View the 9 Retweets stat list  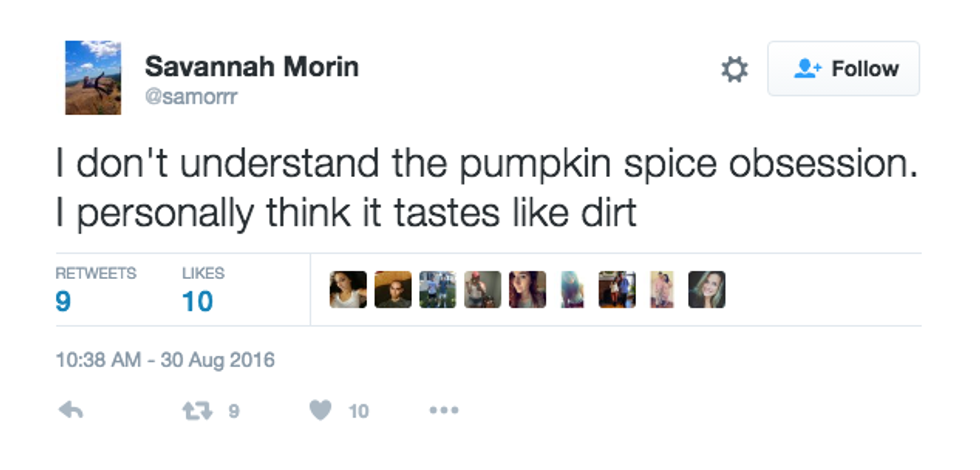95,289
